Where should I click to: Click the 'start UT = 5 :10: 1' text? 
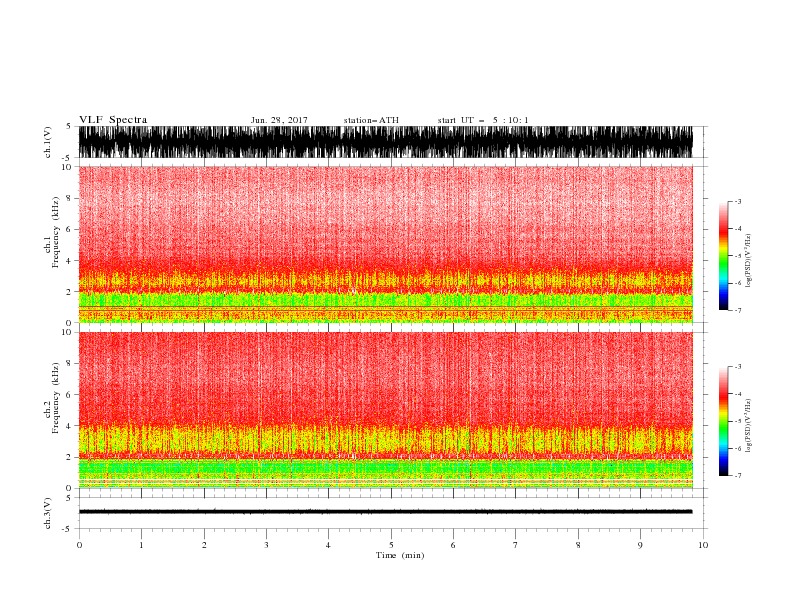point(483,120)
